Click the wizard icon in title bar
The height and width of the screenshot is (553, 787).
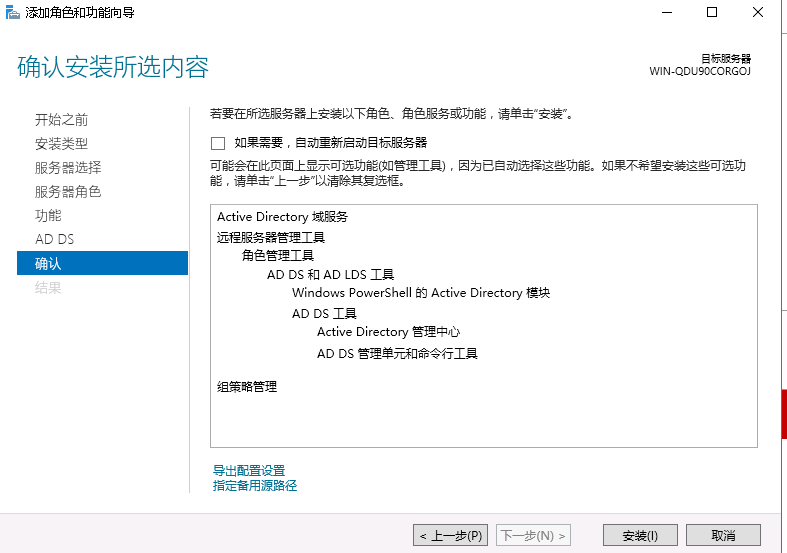13,12
